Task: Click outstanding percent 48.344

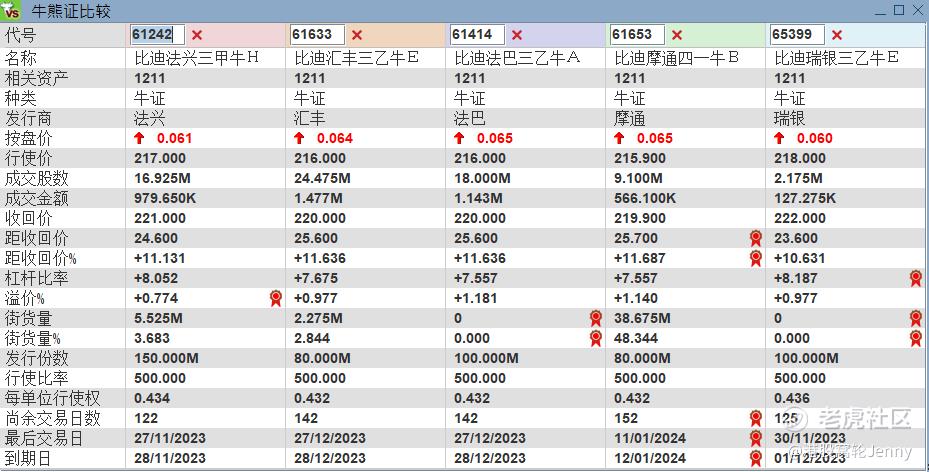Action: pos(636,338)
